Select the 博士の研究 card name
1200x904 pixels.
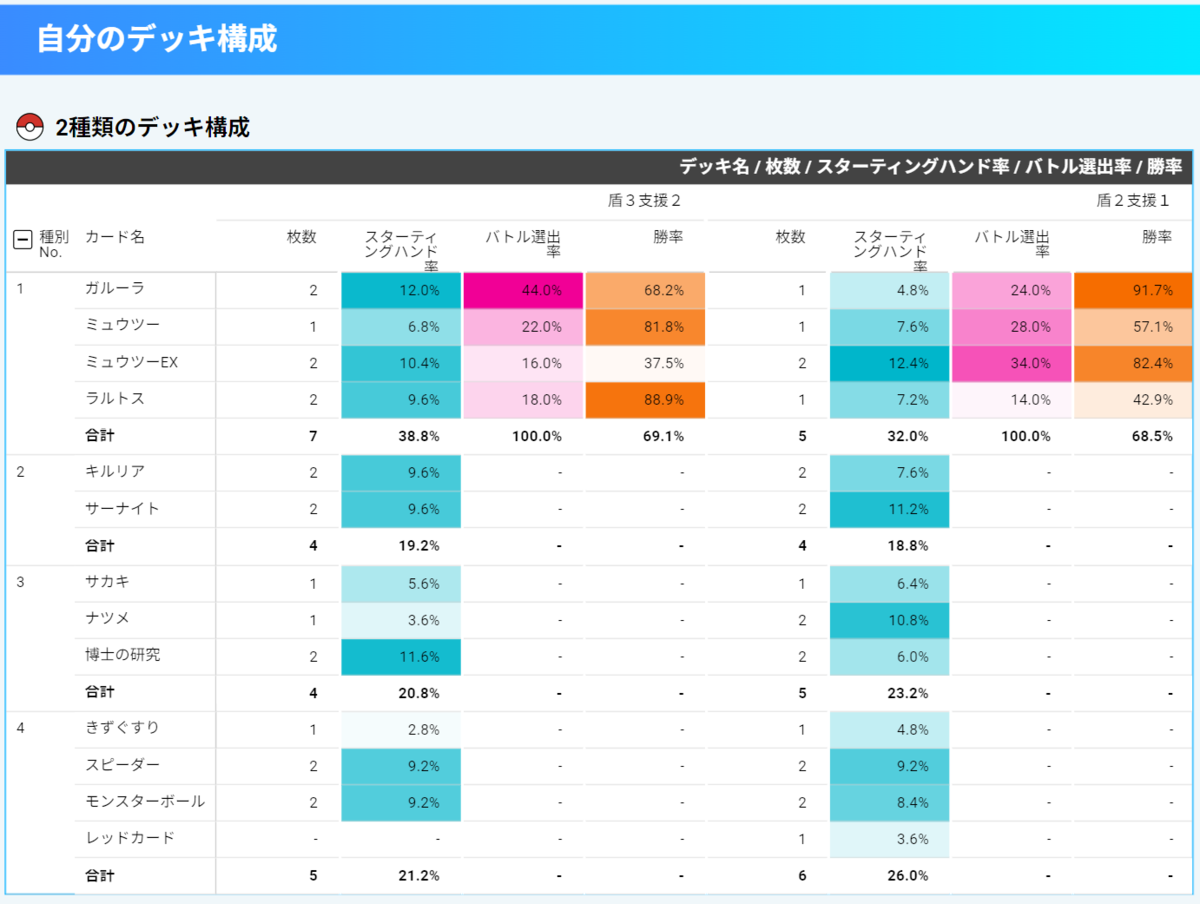point(122,655)
